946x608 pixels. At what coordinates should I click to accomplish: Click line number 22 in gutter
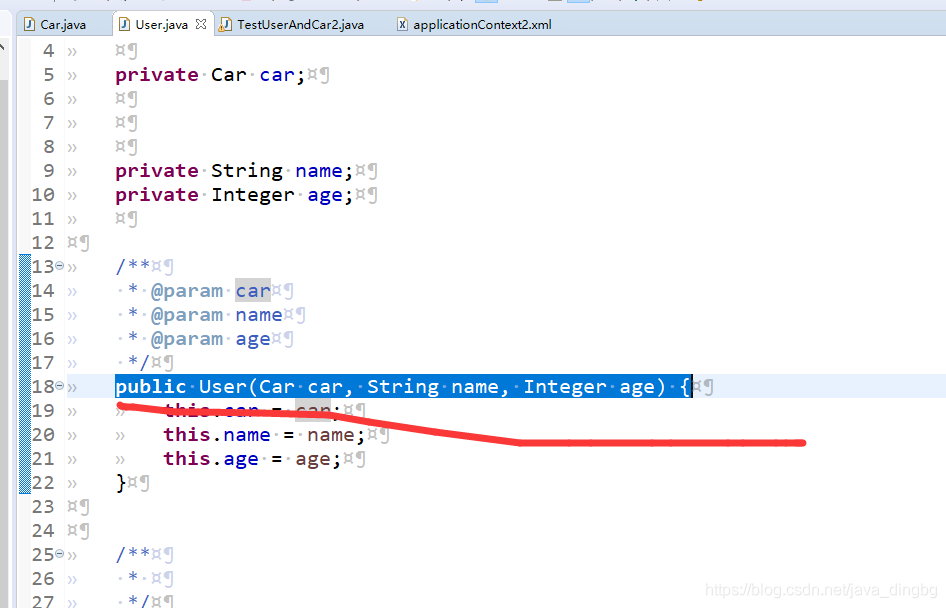[43, 483]
